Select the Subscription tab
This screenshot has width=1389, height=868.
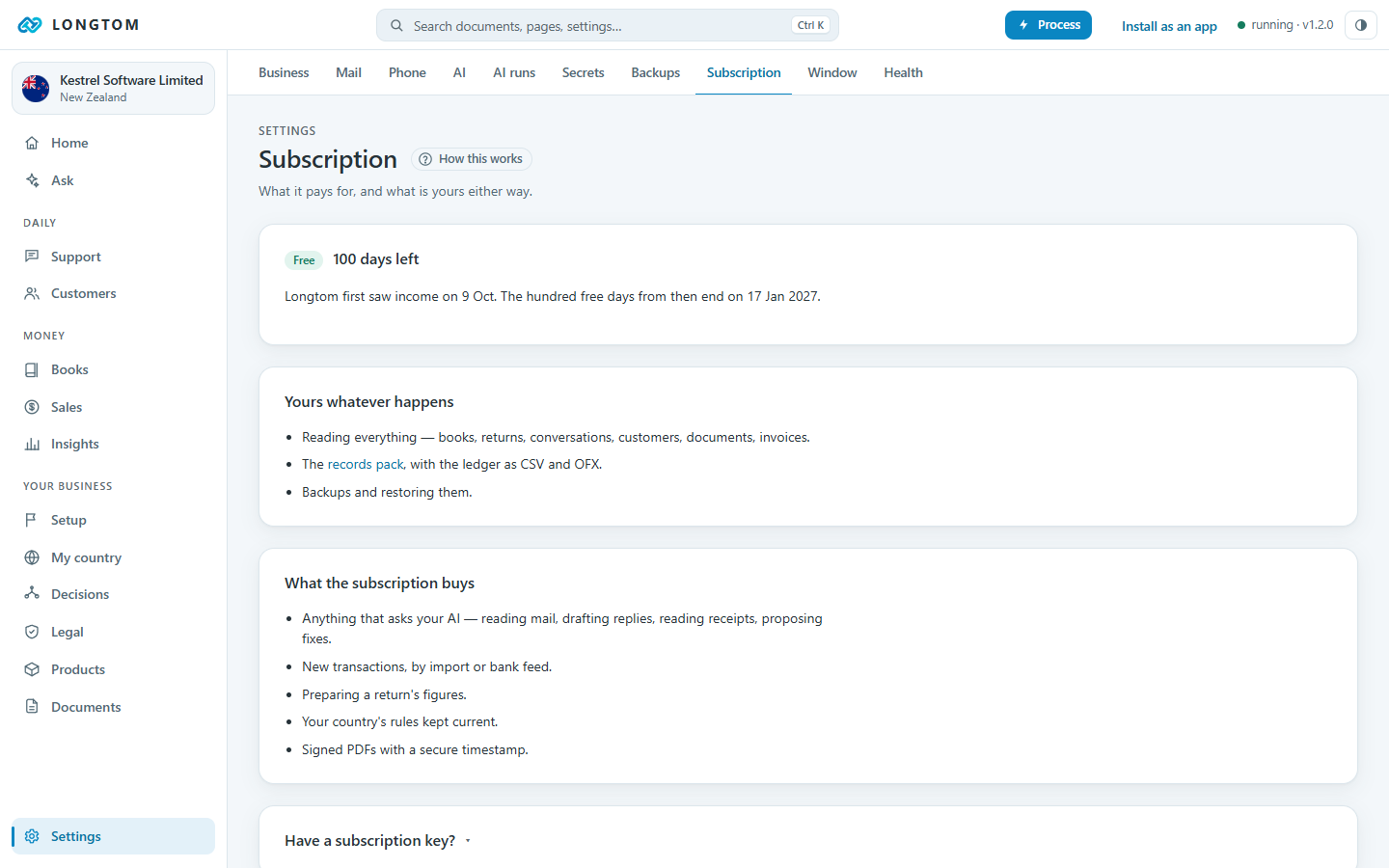744,72
